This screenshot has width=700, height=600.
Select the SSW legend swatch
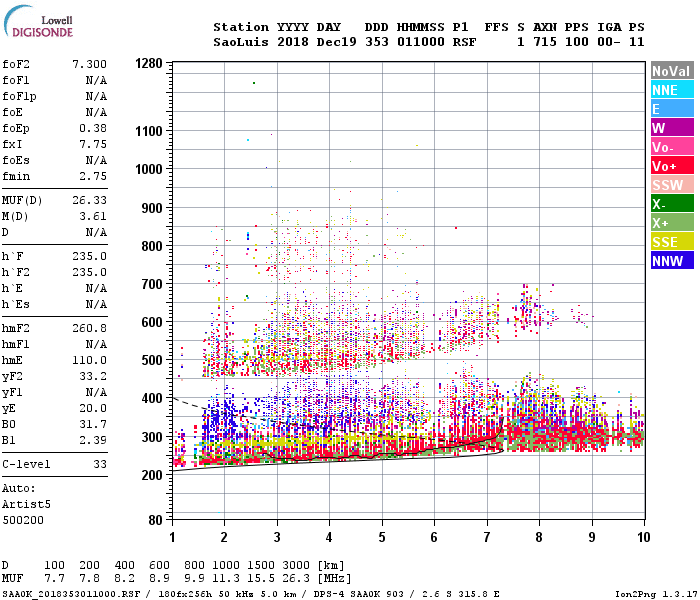pos(672,185)
